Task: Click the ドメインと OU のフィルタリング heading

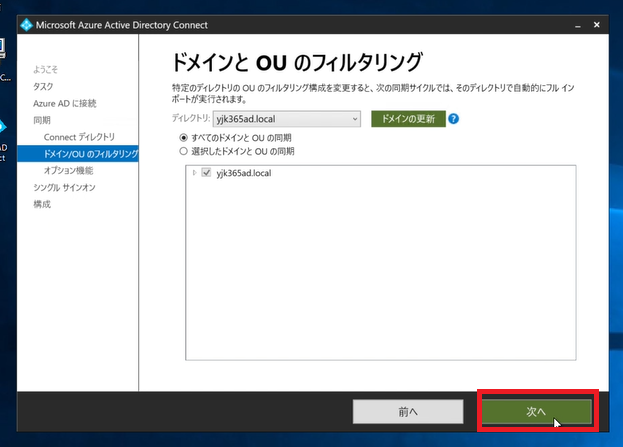Action: pyautogui.click(x=297, y=62)
